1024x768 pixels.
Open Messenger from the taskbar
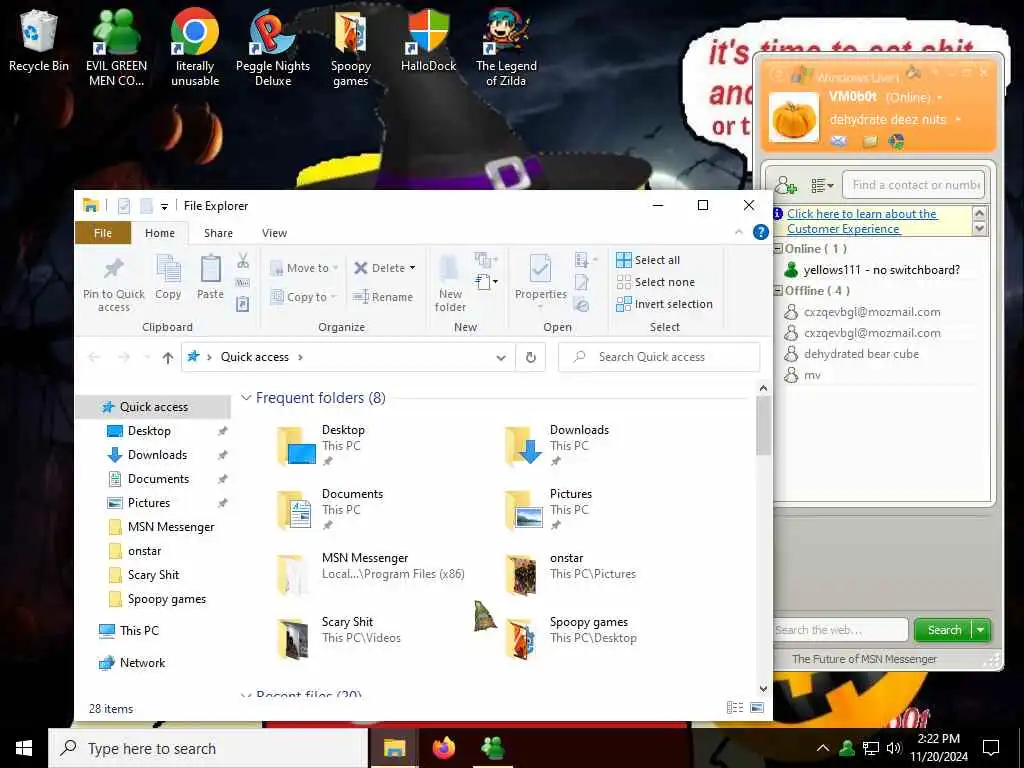(x=492, y=748)
